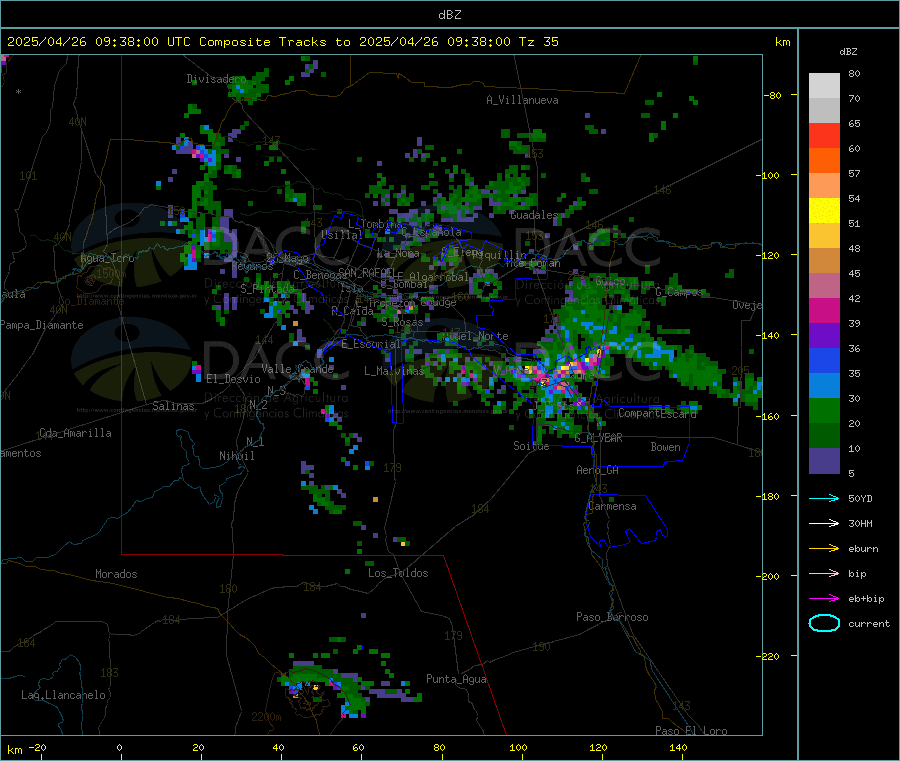900x761 pixels.
Task: Click the CompartEscard place label
Action: [657, 413]
